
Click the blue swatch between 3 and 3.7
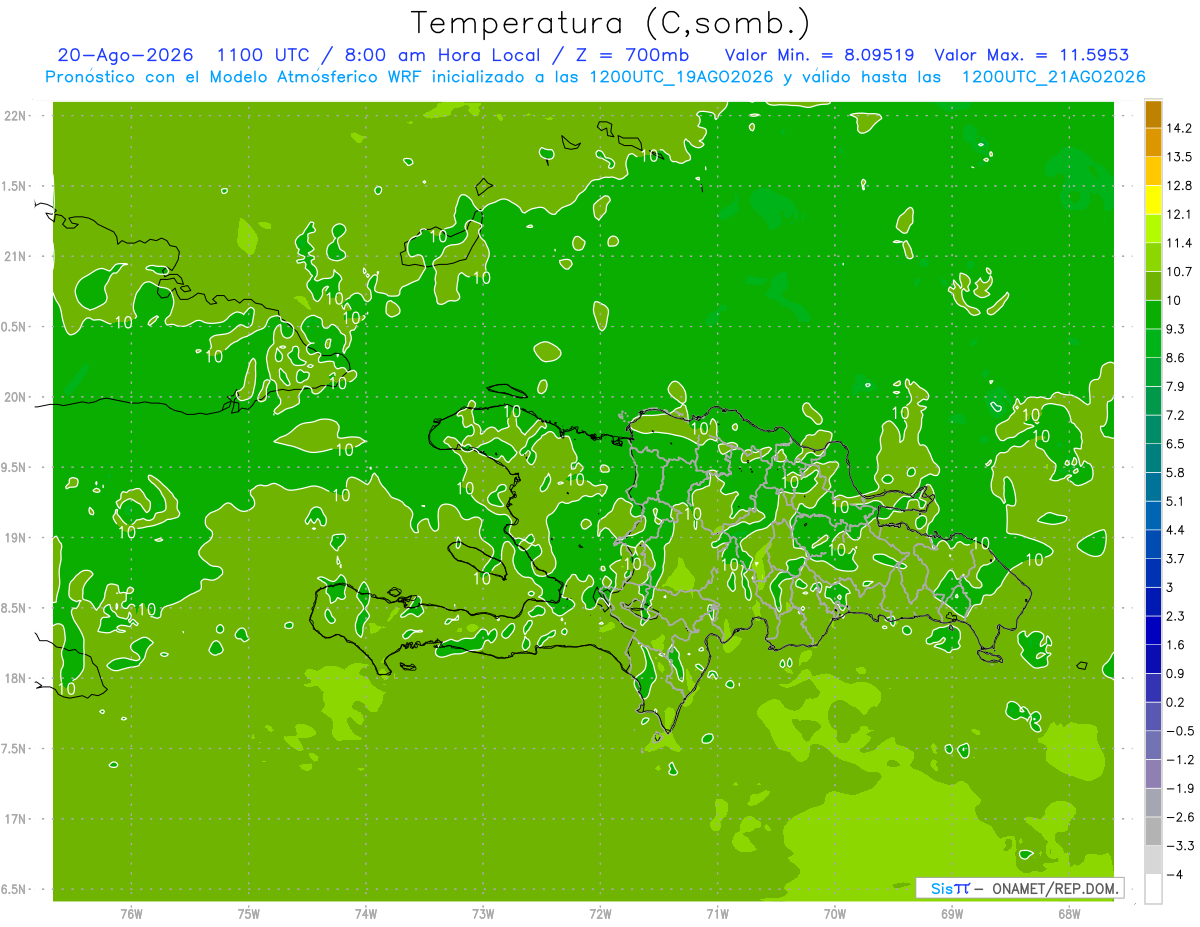point(1153,573)
